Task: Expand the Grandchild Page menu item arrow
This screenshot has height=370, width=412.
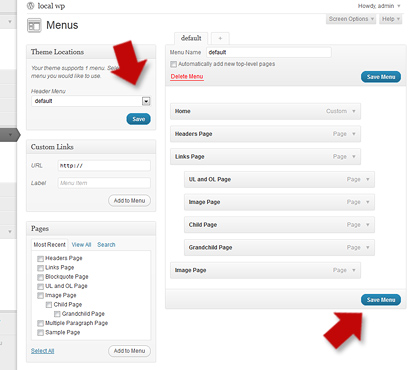Action: click(368, 247)
